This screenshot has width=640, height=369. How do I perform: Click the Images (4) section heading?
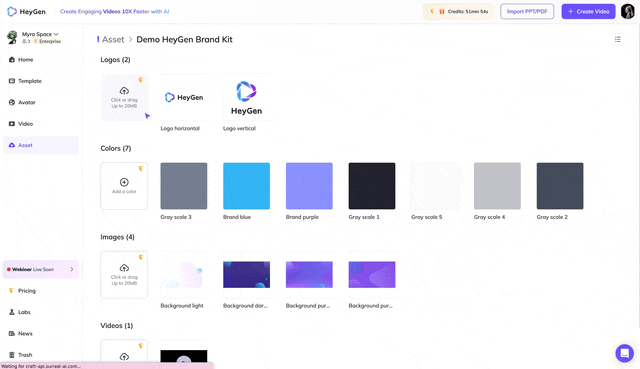118,237
